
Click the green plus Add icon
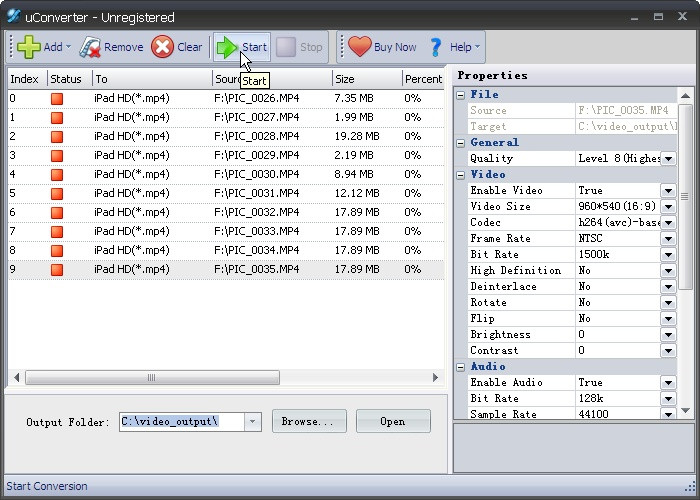pos(29,47)
